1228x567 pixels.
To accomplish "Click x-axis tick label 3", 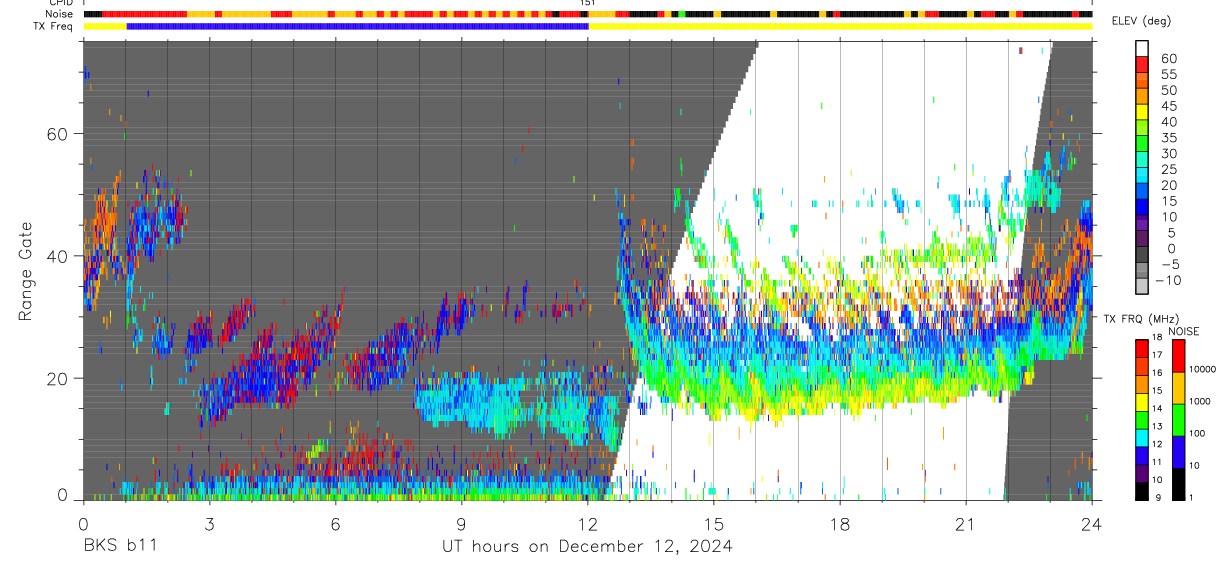I will tap(208, 524).
